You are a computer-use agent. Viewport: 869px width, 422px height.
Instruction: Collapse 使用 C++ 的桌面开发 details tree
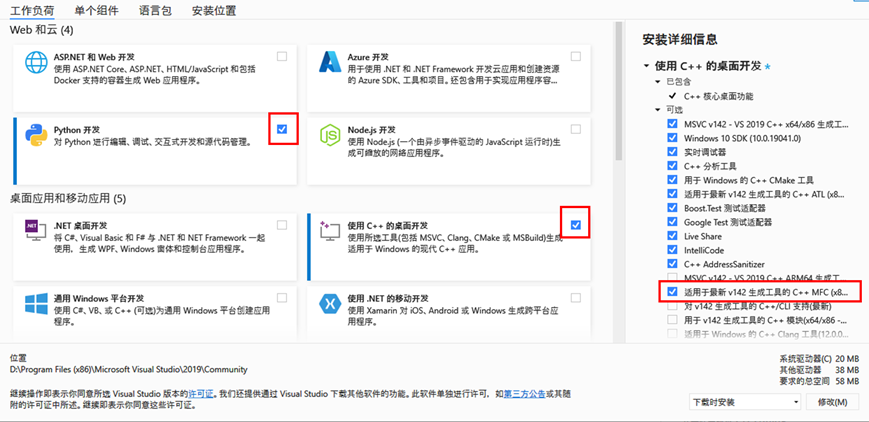646,66
